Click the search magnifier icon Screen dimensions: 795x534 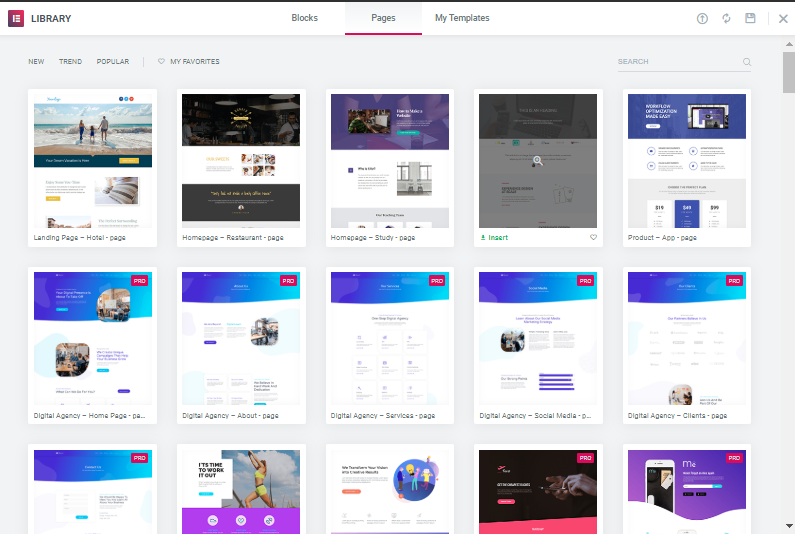pos(747,62)
